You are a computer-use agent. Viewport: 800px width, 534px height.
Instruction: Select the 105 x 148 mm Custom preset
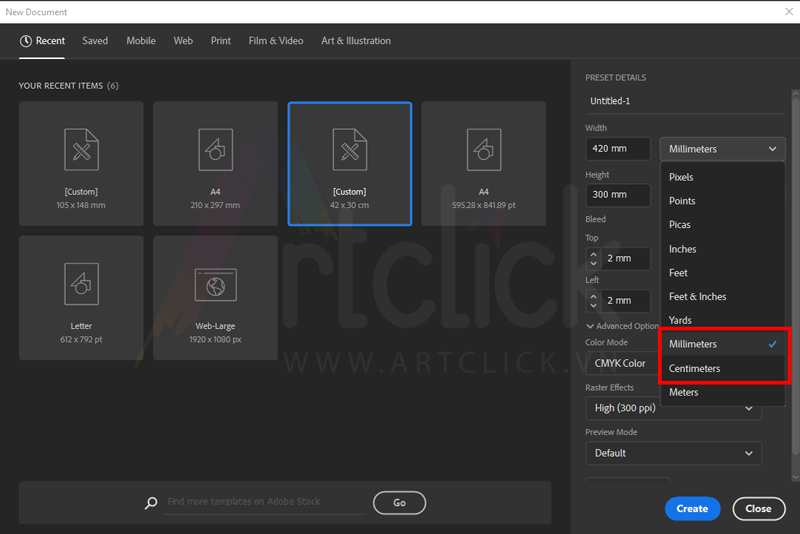(81, 163)
